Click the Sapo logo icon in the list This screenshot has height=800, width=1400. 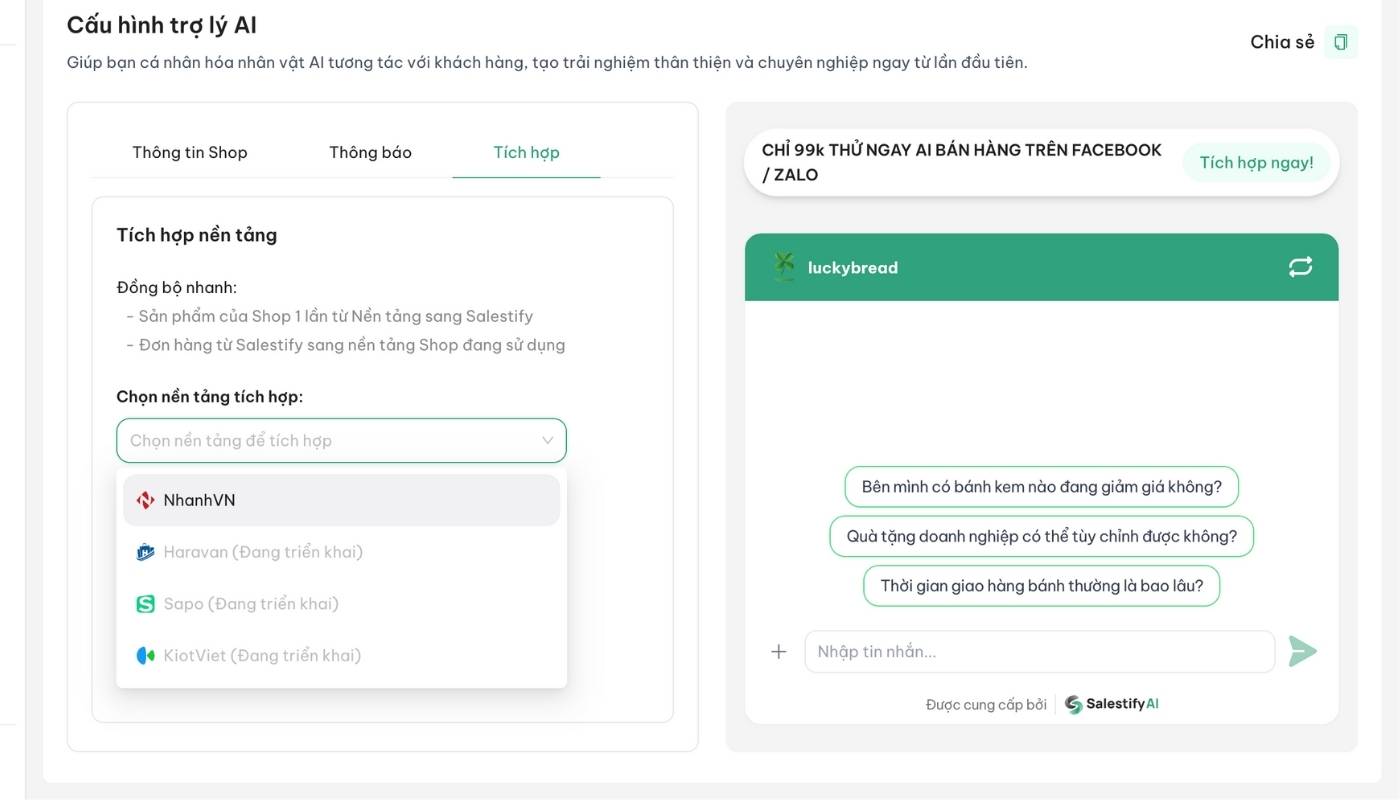pos(145,603)
